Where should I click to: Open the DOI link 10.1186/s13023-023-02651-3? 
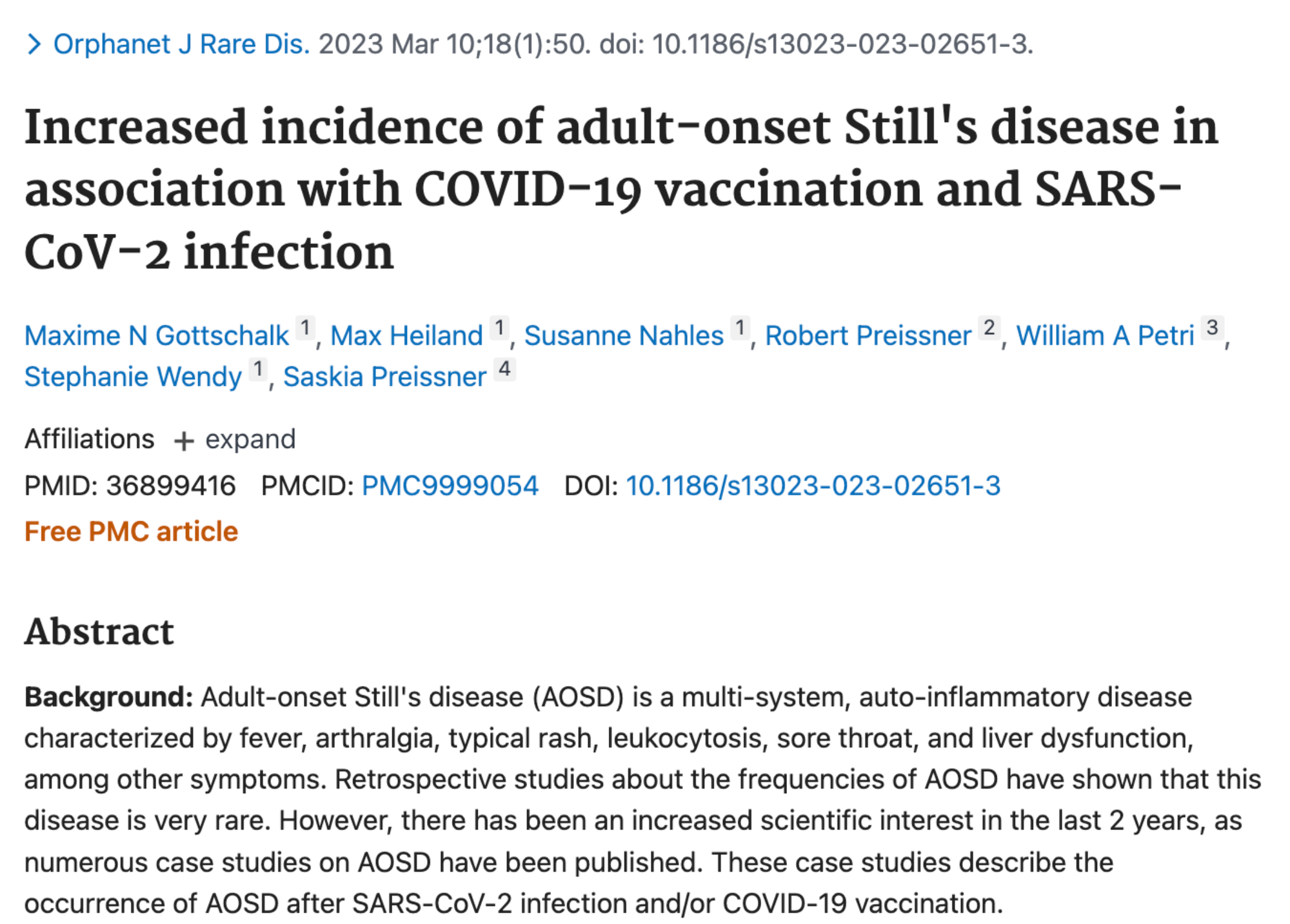click(x=813, y=486)
